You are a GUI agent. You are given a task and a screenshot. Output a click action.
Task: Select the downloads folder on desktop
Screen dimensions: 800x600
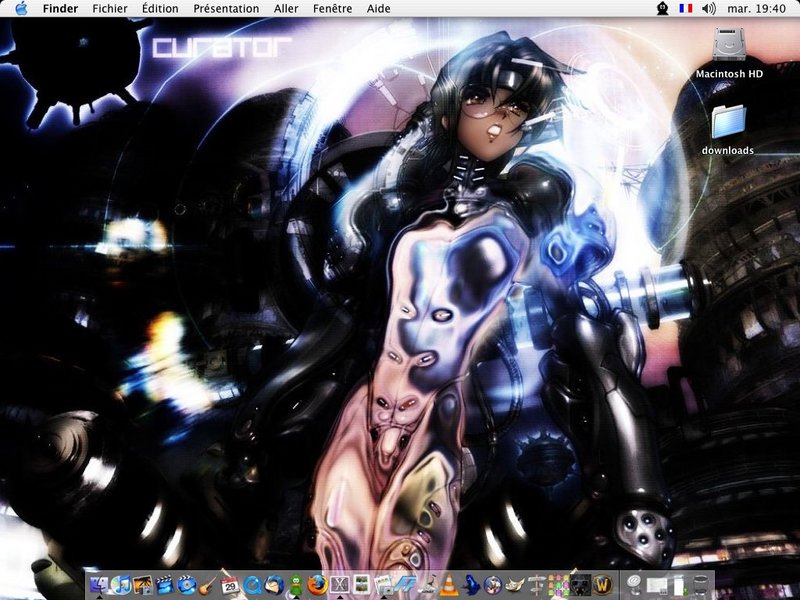(x=729, y=121)
